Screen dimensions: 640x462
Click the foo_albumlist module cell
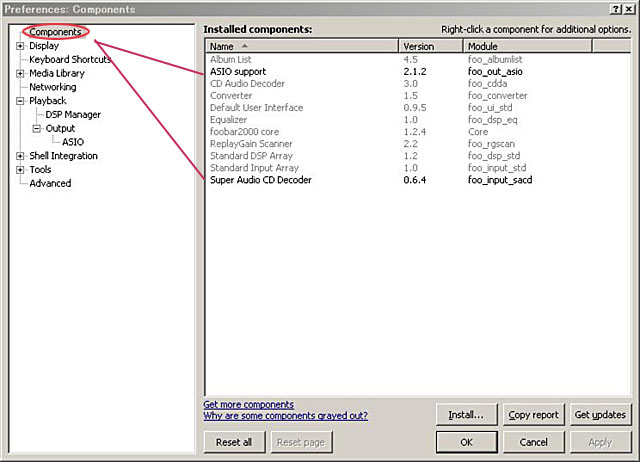tap(495, 60)
